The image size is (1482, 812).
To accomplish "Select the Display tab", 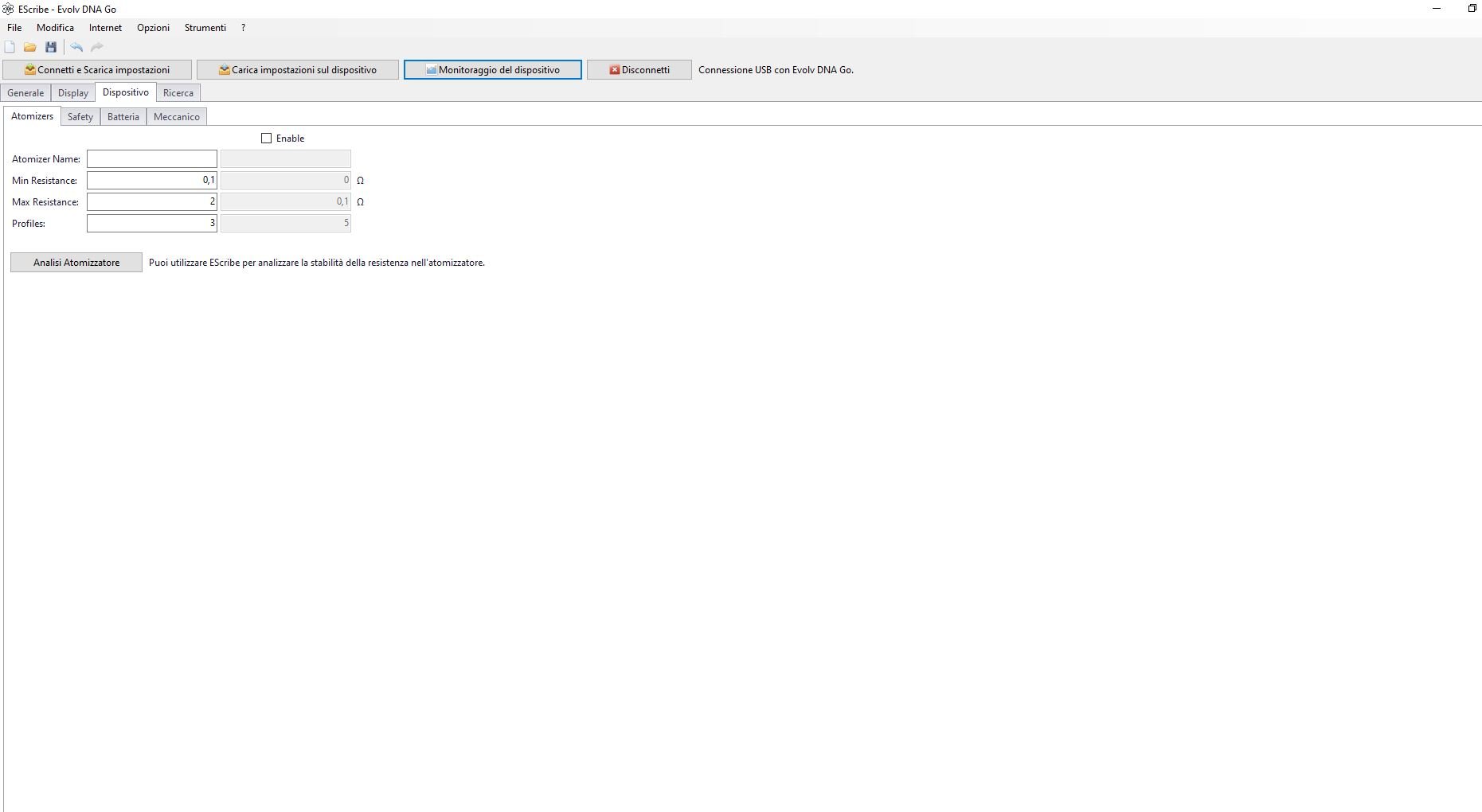I will point(73,93).
